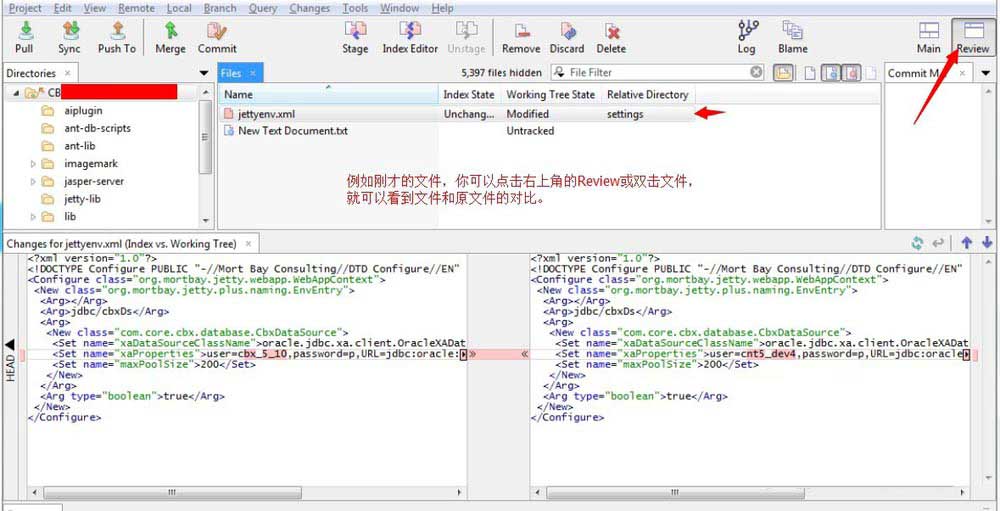This screenshot has height=511, width=1000.
Task: Switch to the Main perspective
Action: click(x=929, y=37)
